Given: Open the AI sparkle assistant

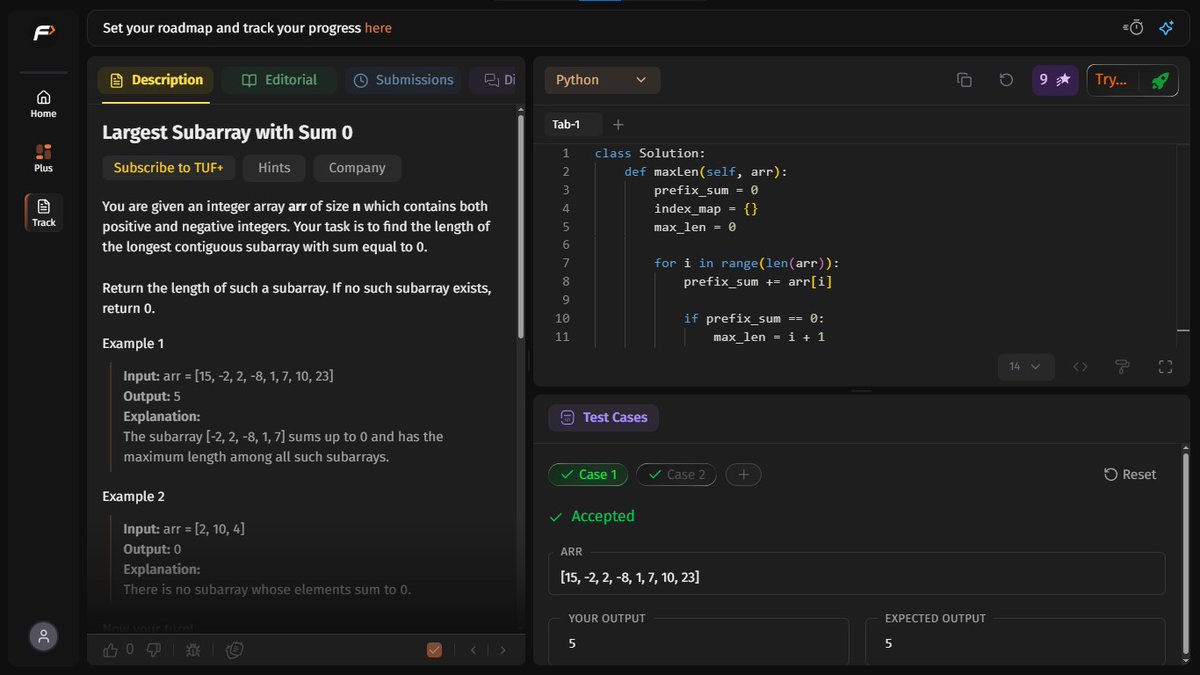Looking at the screenshot, I should coord(1166,28).
